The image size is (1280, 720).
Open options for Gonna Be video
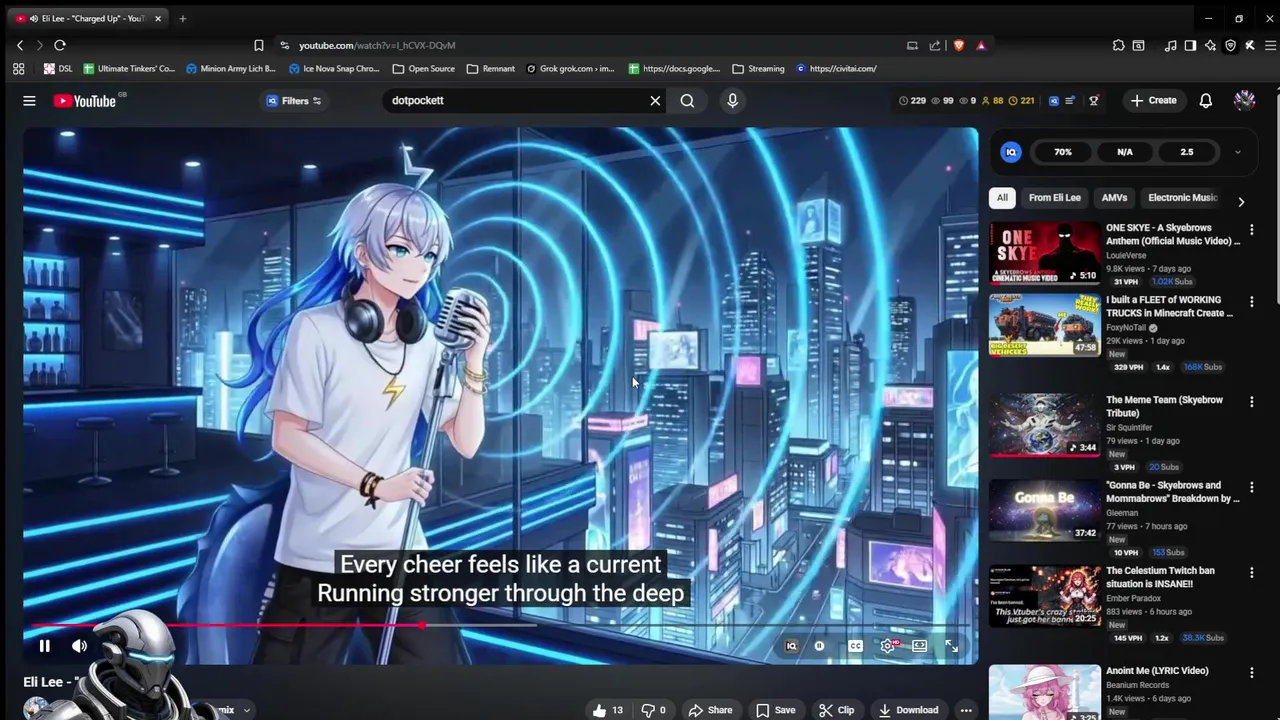[x=1251, y=487]
